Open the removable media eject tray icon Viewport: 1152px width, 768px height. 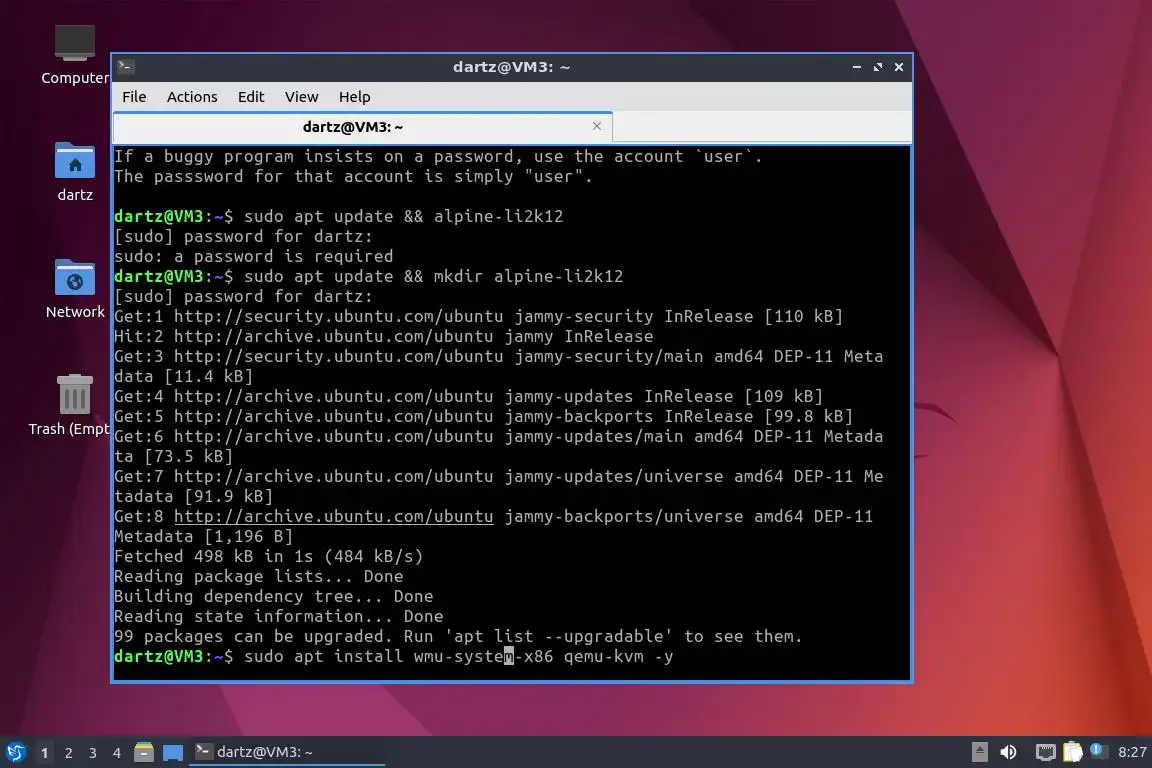979,752
